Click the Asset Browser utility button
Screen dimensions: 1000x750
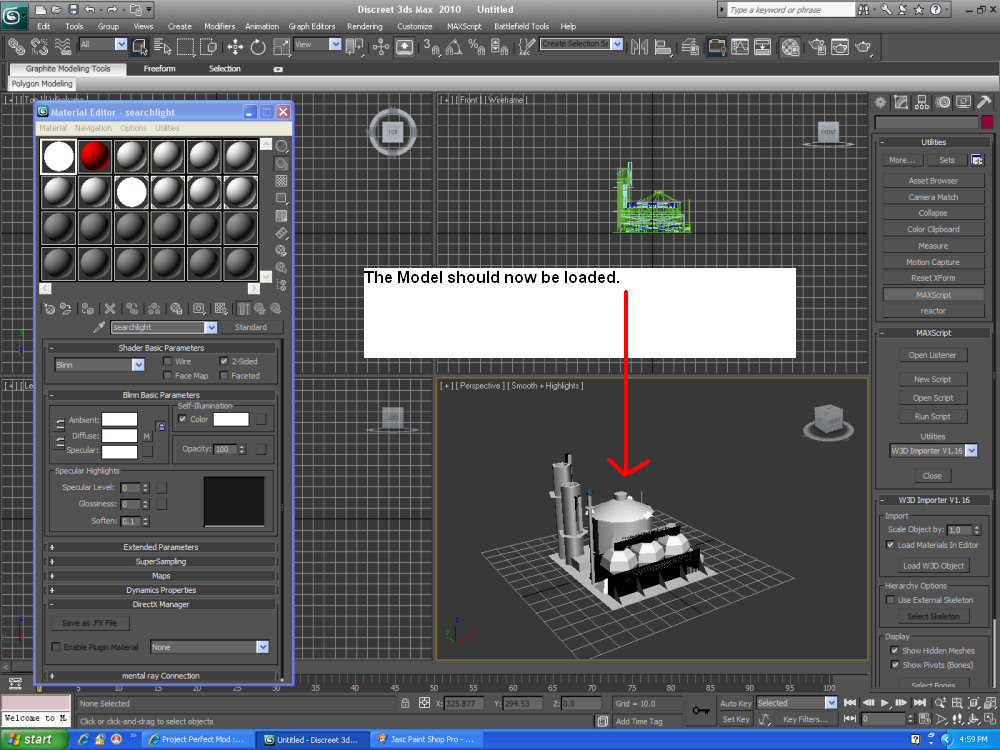[933, 181]
